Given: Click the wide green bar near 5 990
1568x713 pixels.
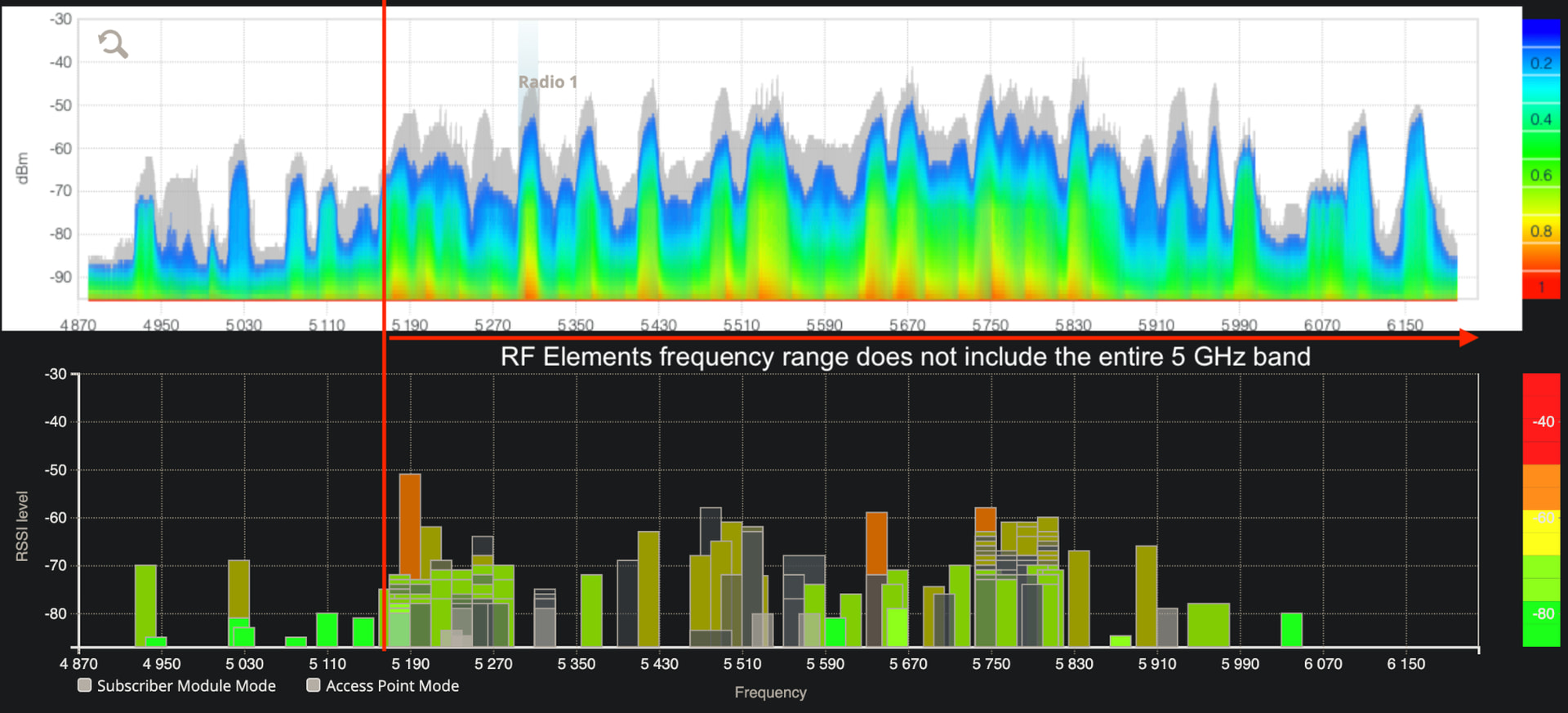Looking at the screenshot, I should pos(1208,624).
